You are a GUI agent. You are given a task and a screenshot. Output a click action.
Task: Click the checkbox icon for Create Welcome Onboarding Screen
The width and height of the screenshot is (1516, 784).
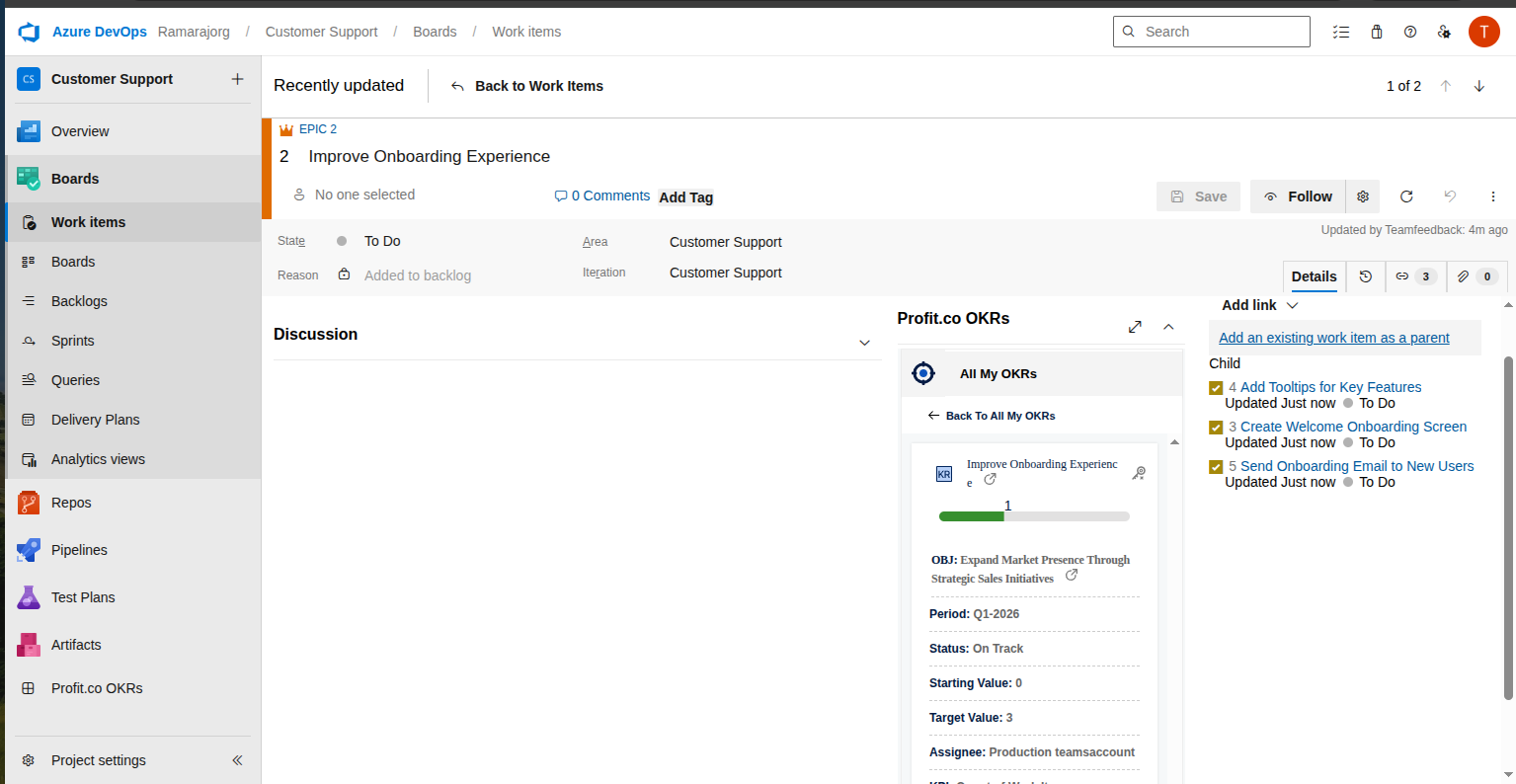1217,428
